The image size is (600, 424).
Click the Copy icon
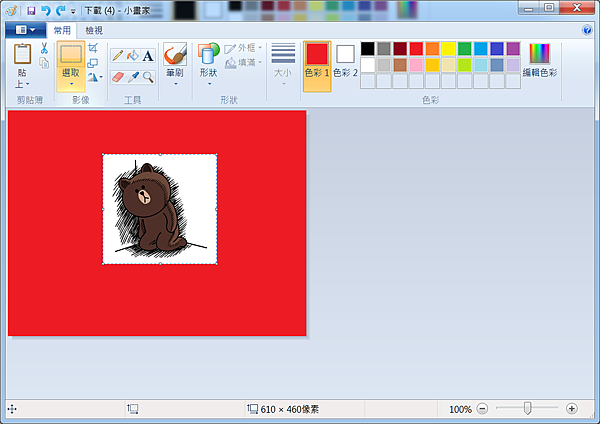[44, 63]
